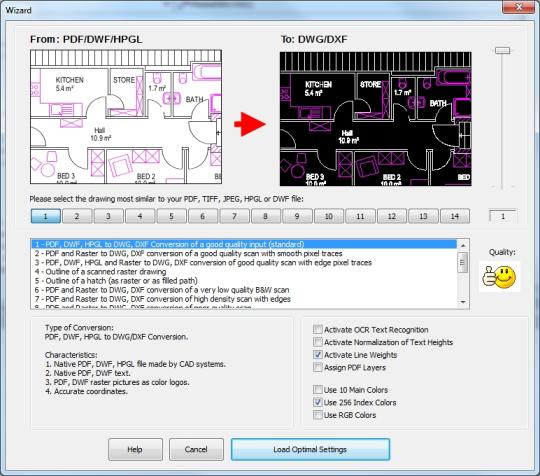
Task: Select drawing sample button 13
Action: click(x=423, y=216)
